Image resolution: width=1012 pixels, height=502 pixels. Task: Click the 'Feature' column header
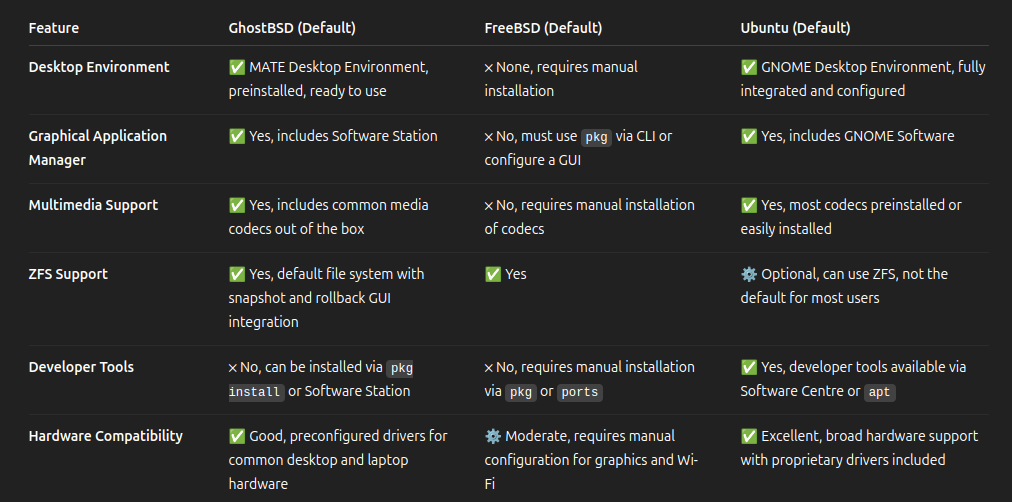tap(54, 28)
